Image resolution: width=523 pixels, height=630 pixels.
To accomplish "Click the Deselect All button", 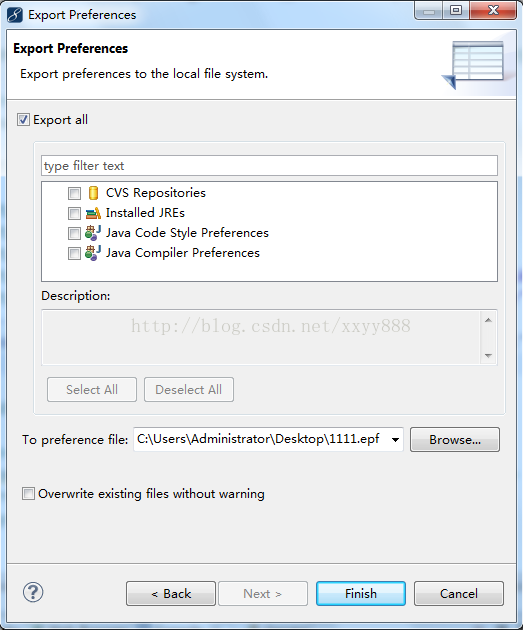I will coord(189,389).
